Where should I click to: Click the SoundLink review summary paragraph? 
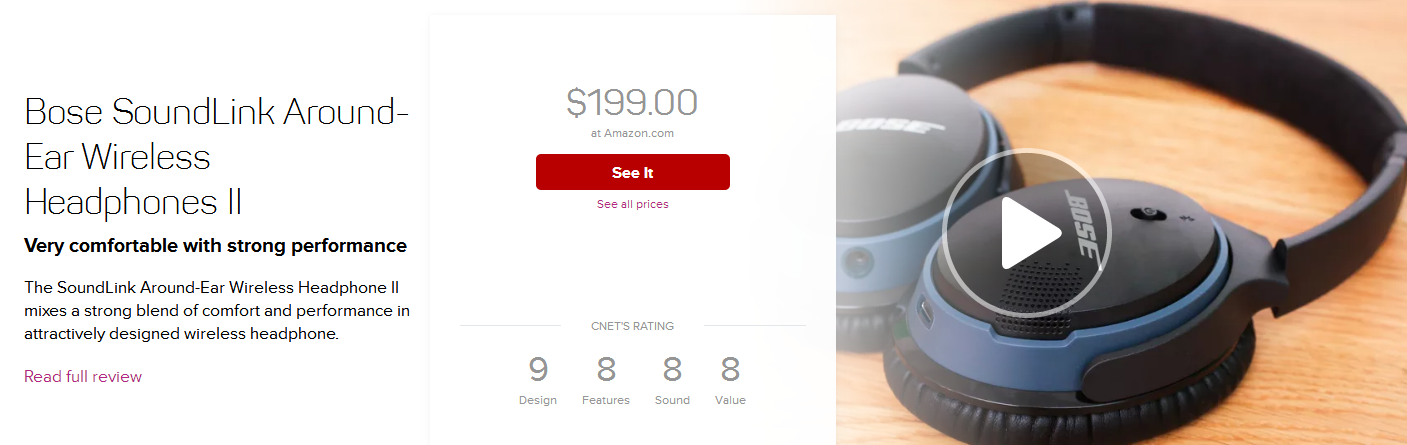(x=217, y=310)
